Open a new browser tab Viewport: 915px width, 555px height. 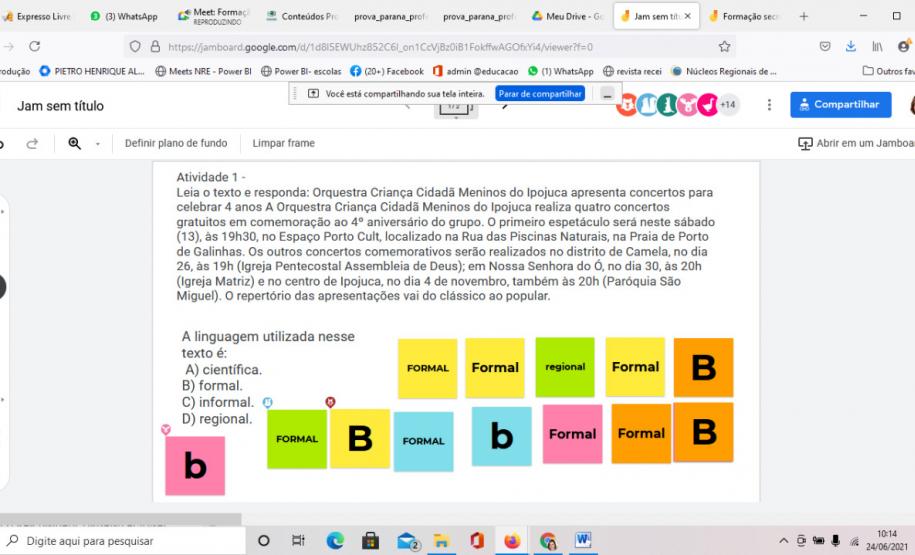(x=803, y=16)
